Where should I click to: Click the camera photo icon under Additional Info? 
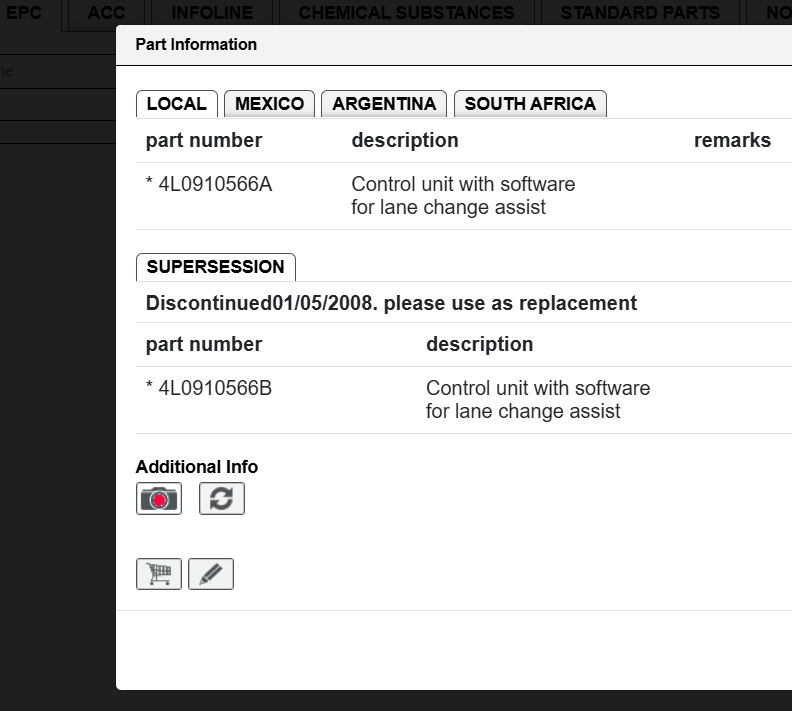coord(159,498)
